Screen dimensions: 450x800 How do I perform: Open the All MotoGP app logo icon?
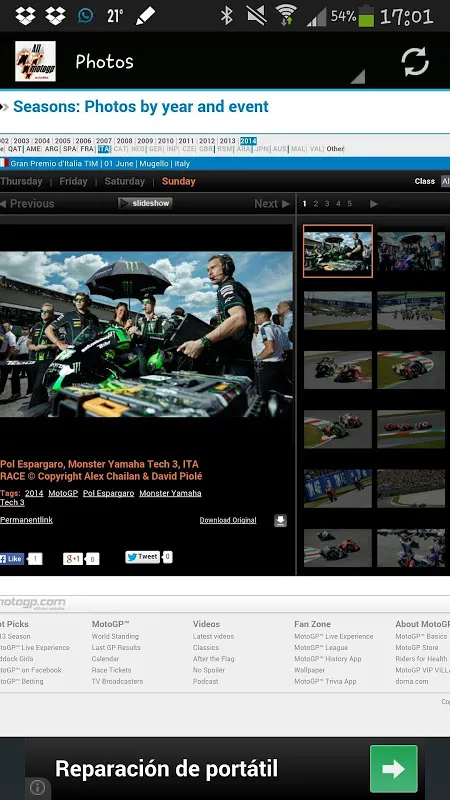(x=35, y=61)
